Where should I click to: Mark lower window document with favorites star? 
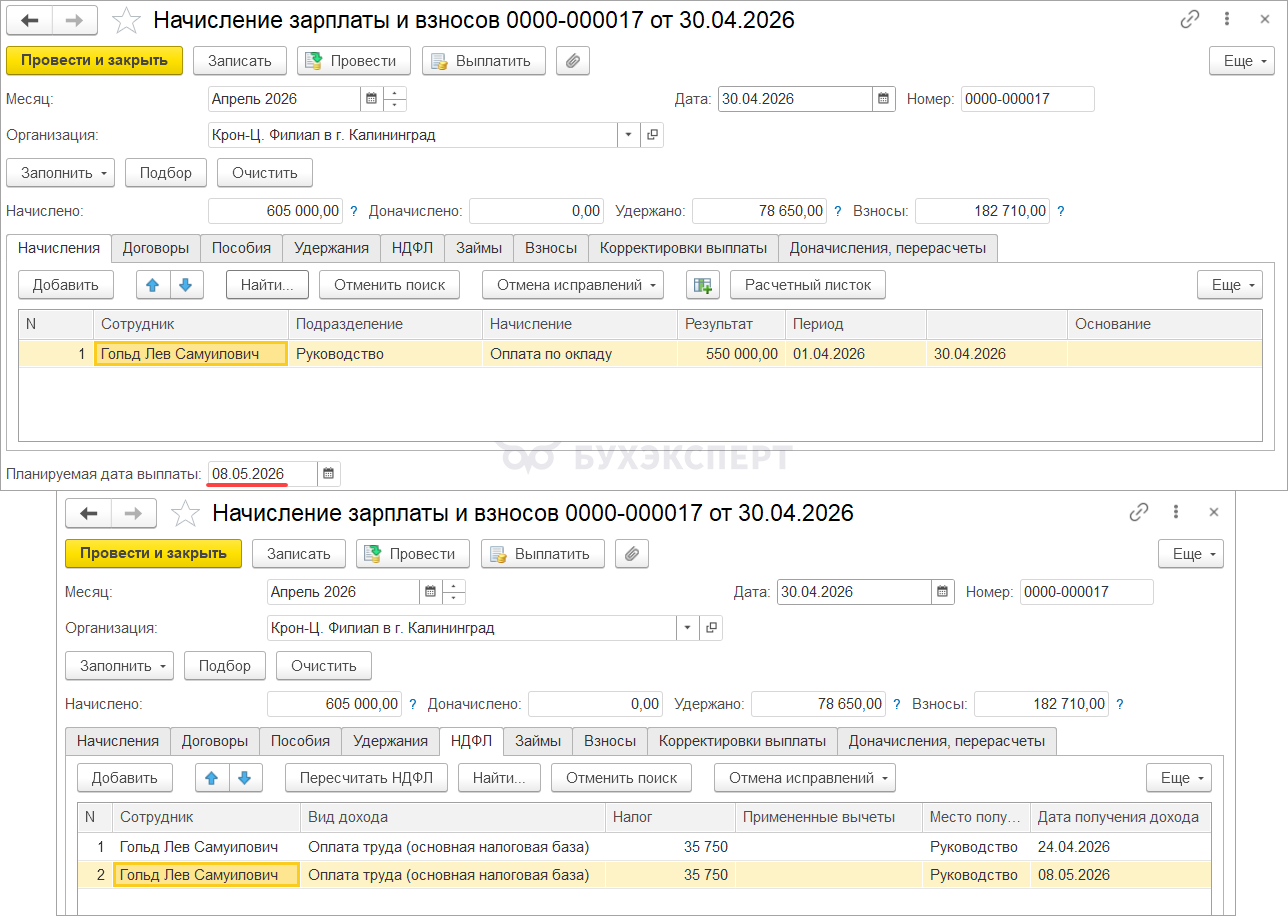click(x=185, y=513)
